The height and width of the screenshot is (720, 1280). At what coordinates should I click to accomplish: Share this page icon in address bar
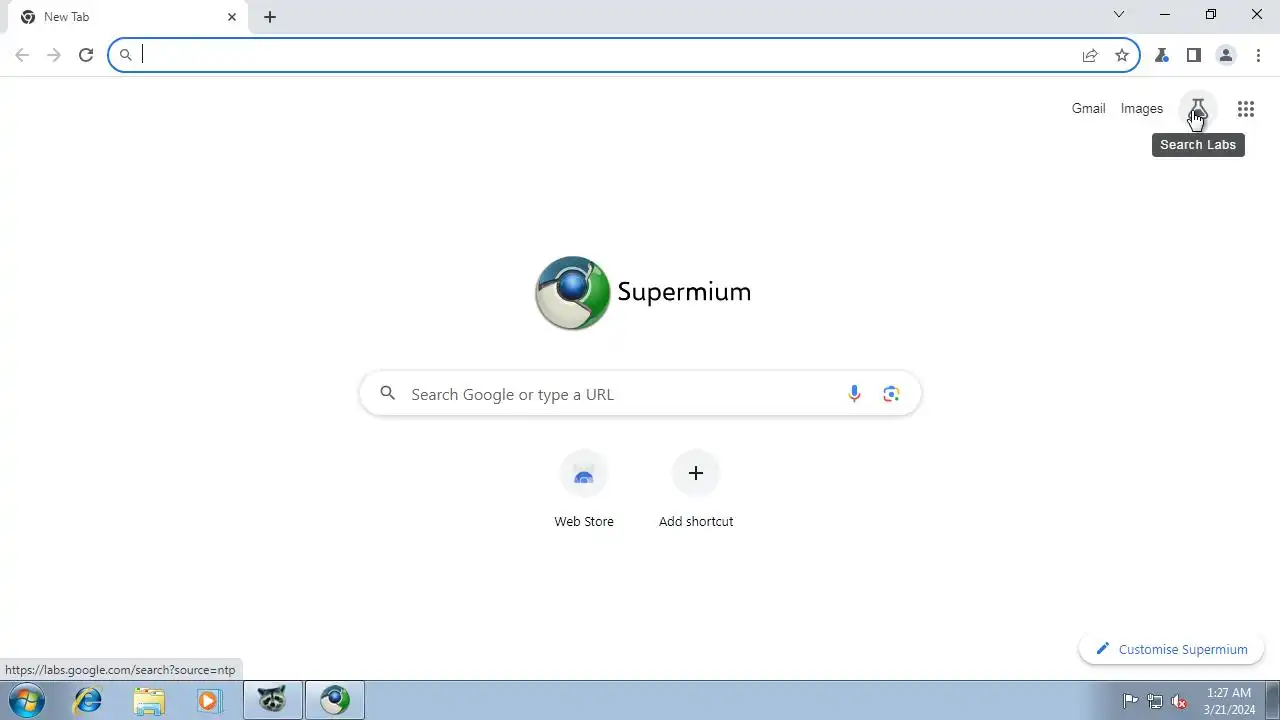coord(1090,55)
